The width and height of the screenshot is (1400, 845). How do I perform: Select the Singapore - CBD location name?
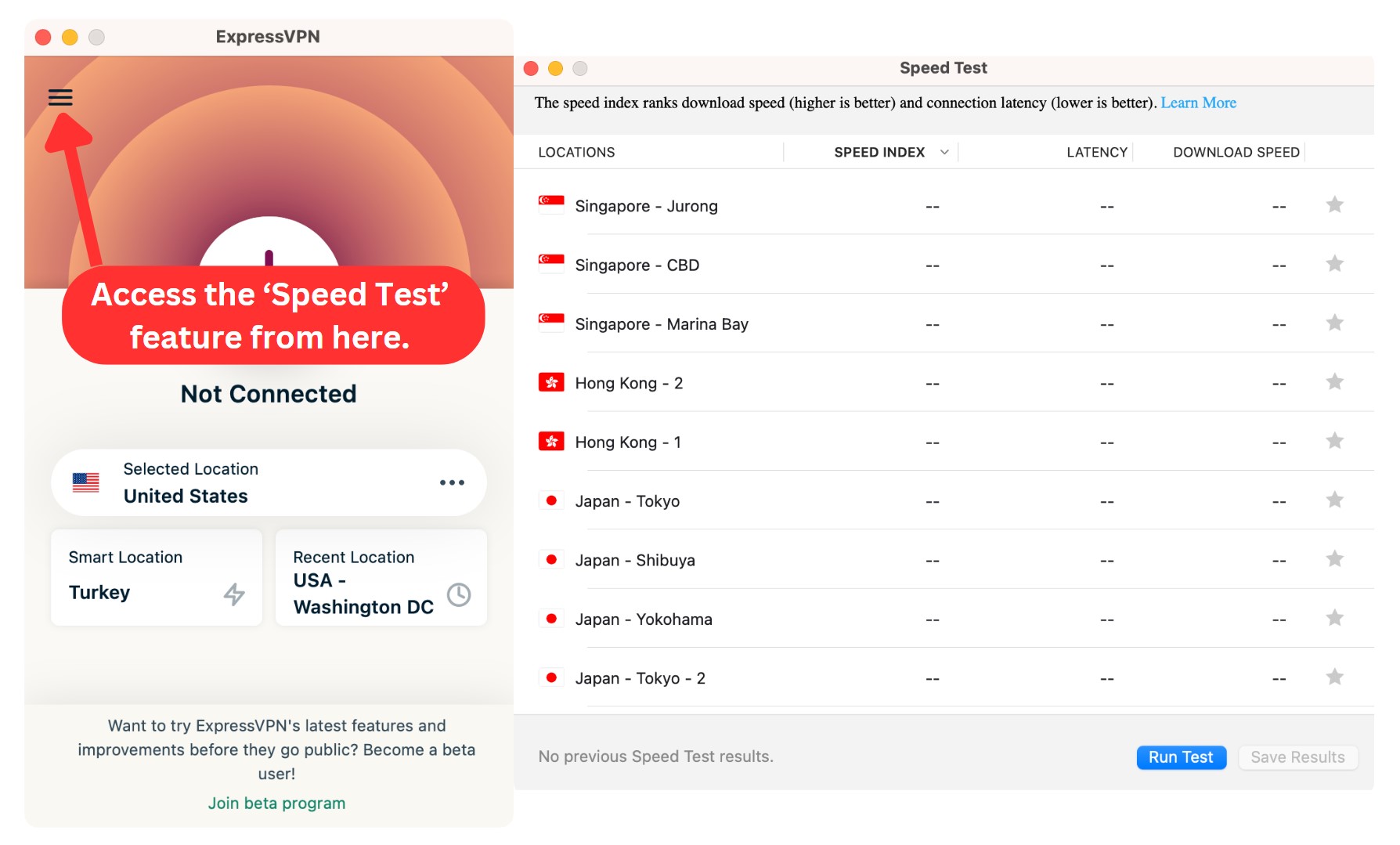click(x=637, y=265)
